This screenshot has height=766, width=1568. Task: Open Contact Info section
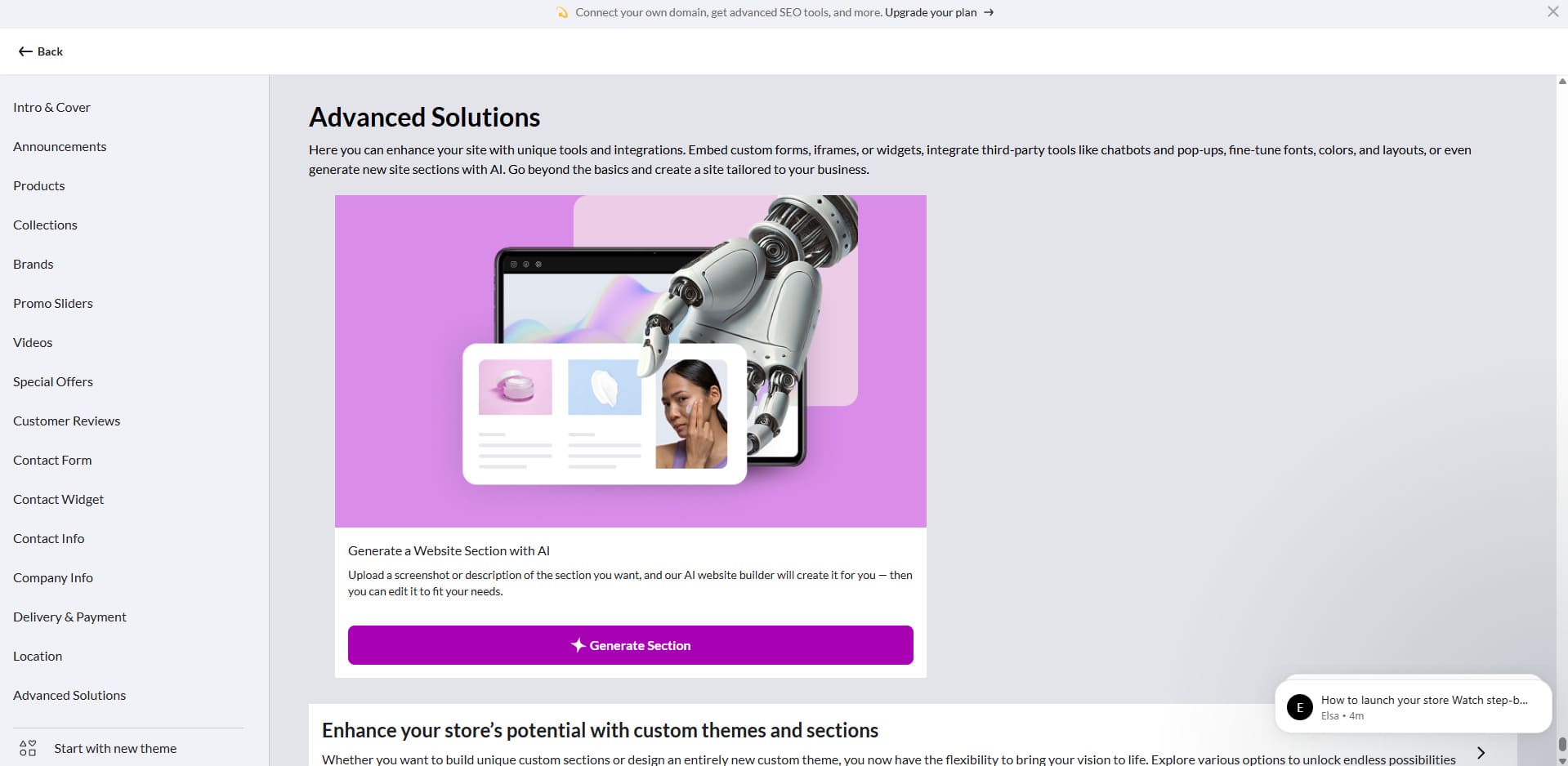tap(48, 538)
